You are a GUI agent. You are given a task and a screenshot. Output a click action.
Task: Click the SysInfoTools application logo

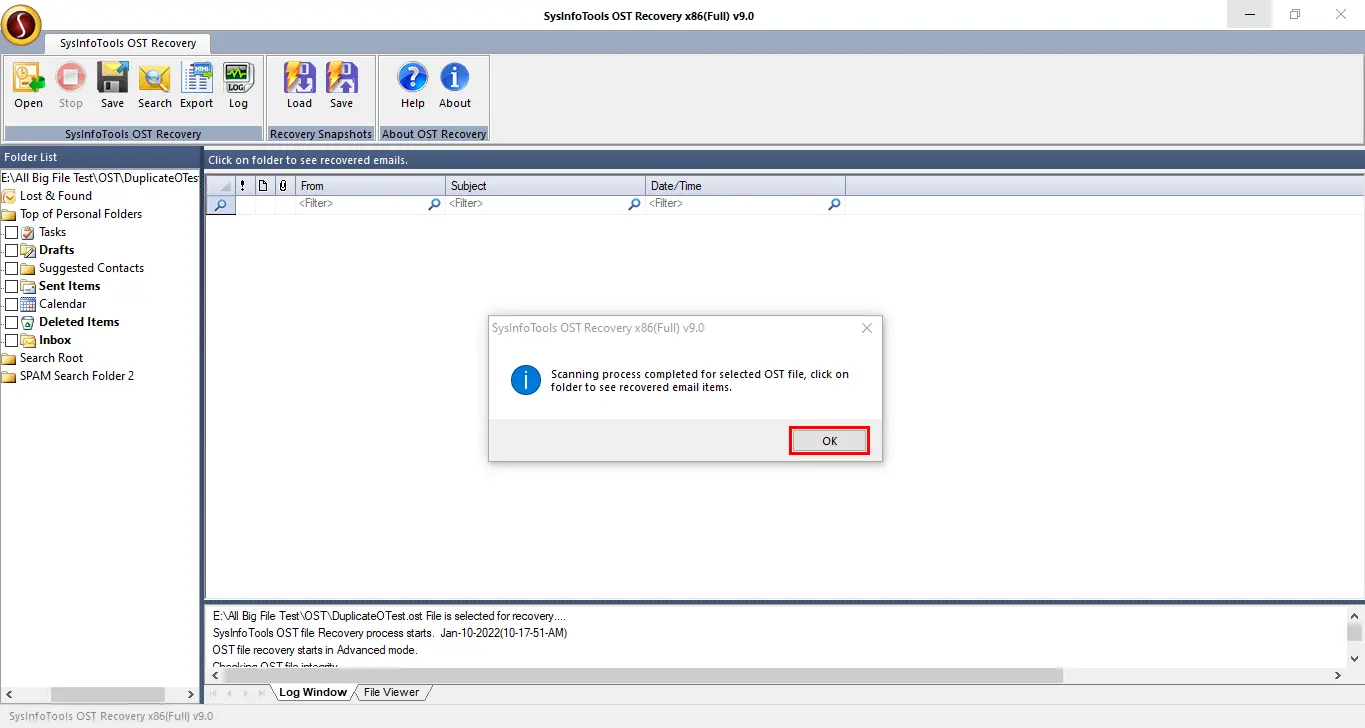click(x=21, y=24)
